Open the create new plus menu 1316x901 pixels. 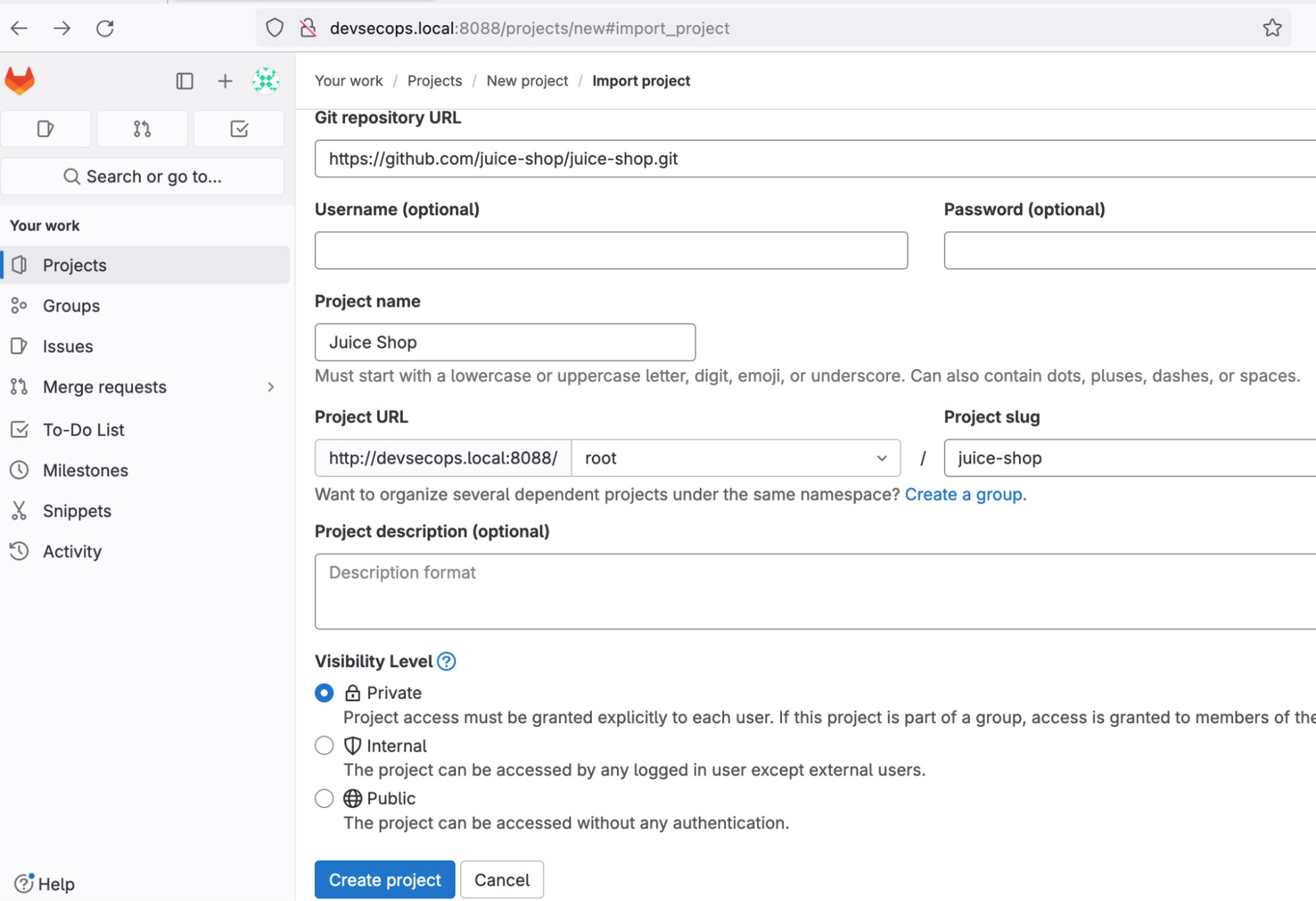coord(224,81)
